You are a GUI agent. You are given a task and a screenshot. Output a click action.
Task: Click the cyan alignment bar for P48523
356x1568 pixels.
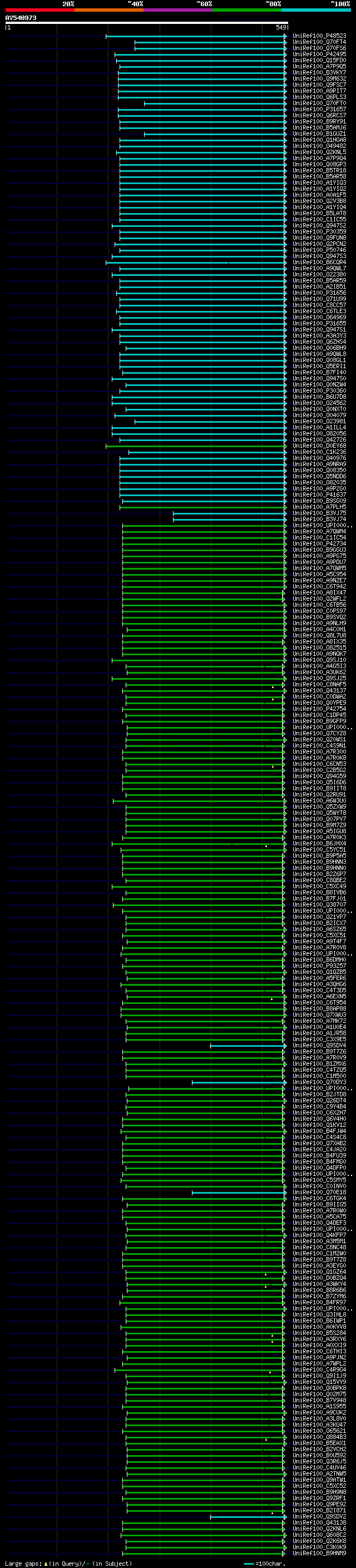pyautogui.click(x=196, y=36)
